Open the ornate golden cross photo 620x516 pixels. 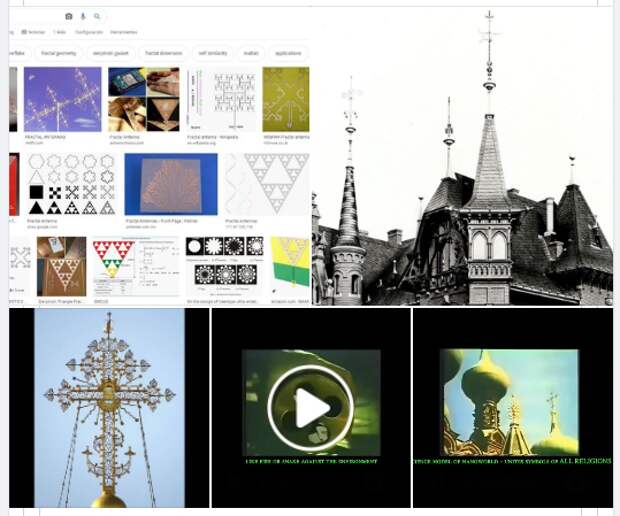109,408
